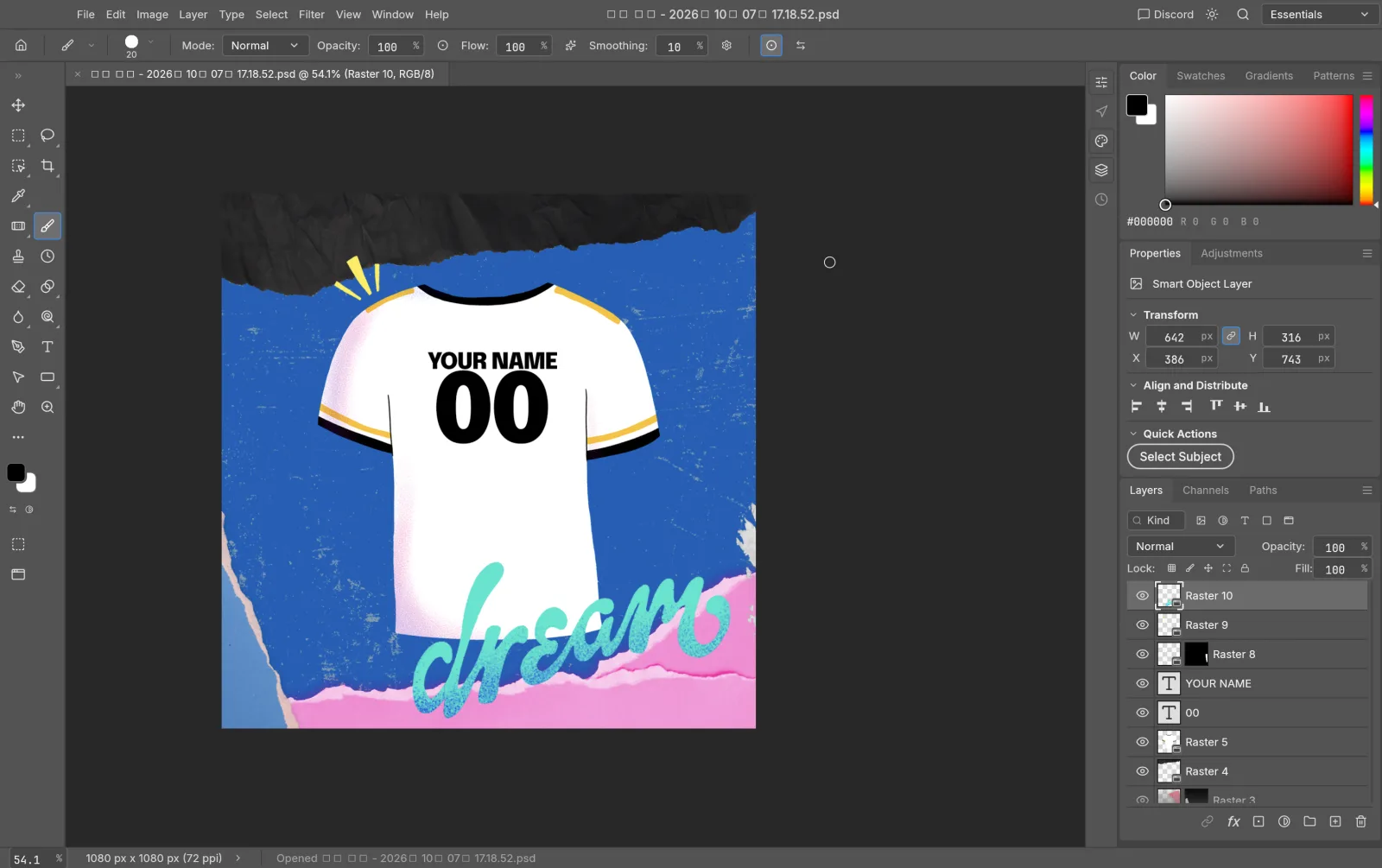Switch to the Channels tab
1382x868 pixels.
tap(1206, 491)
